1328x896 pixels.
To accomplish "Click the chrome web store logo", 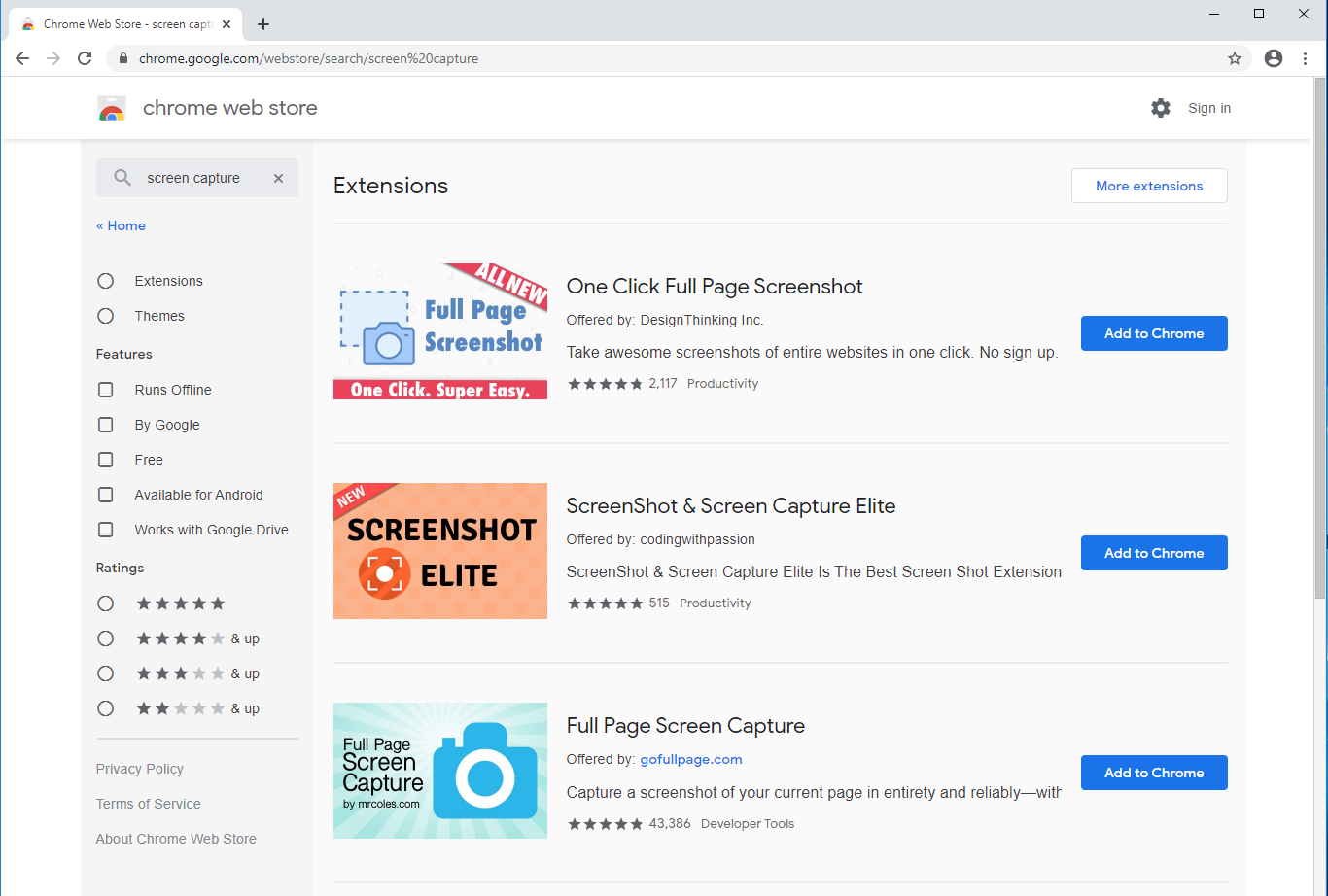I will (x=112, y=108).
